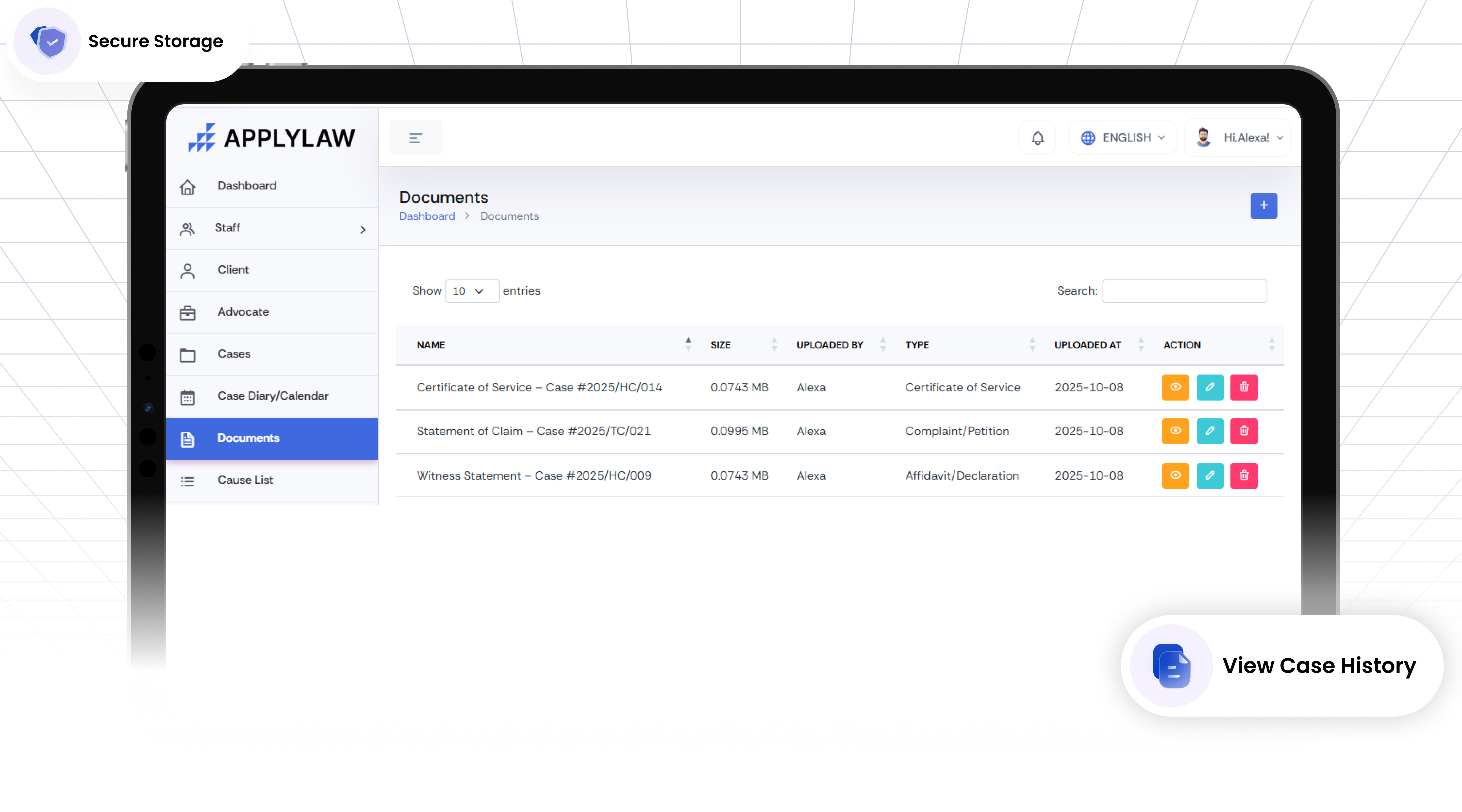1462x812 pixels.
Task: Open the ENGLISH language dropdown
Action: click(x=1123, y=138)
